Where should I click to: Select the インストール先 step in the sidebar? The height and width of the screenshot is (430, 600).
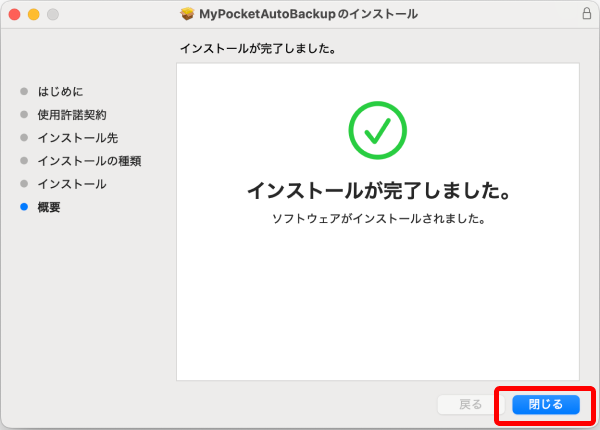coord(77,137)
